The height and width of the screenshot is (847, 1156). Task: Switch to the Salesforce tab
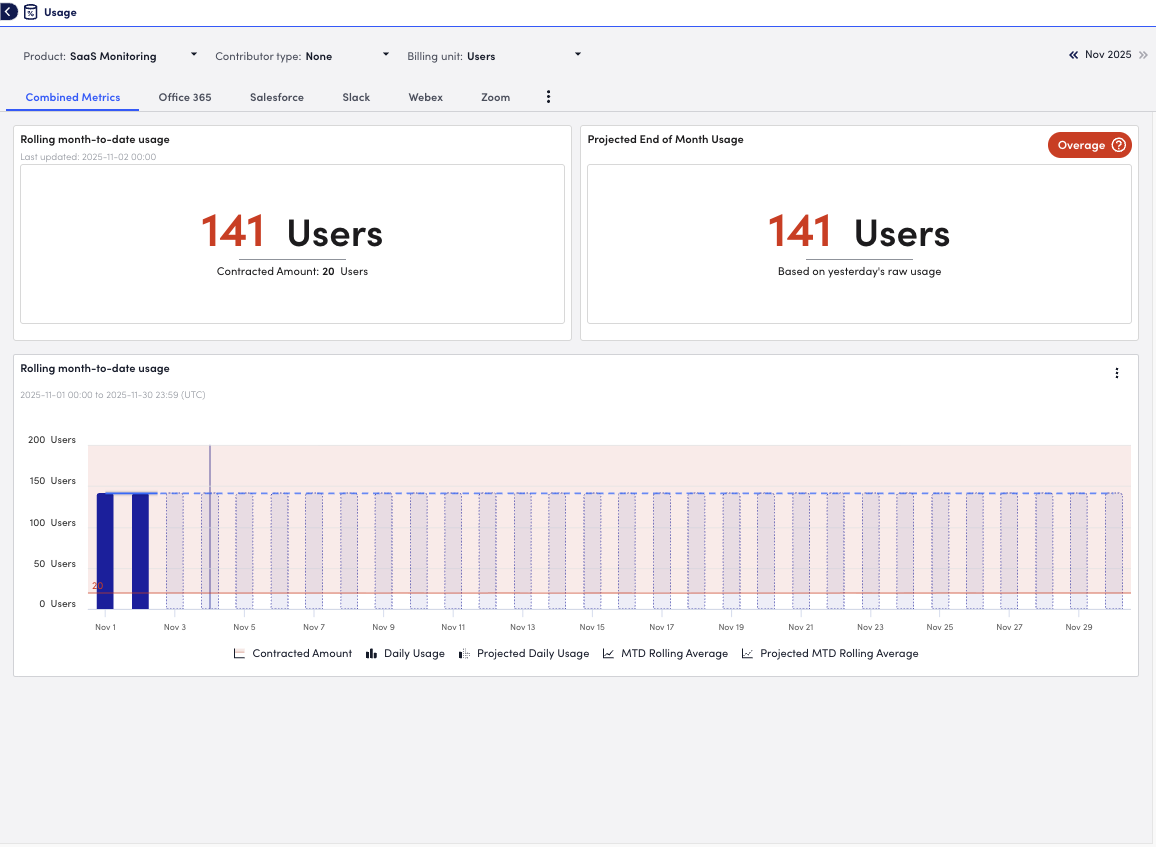click(x=277, y=97)
